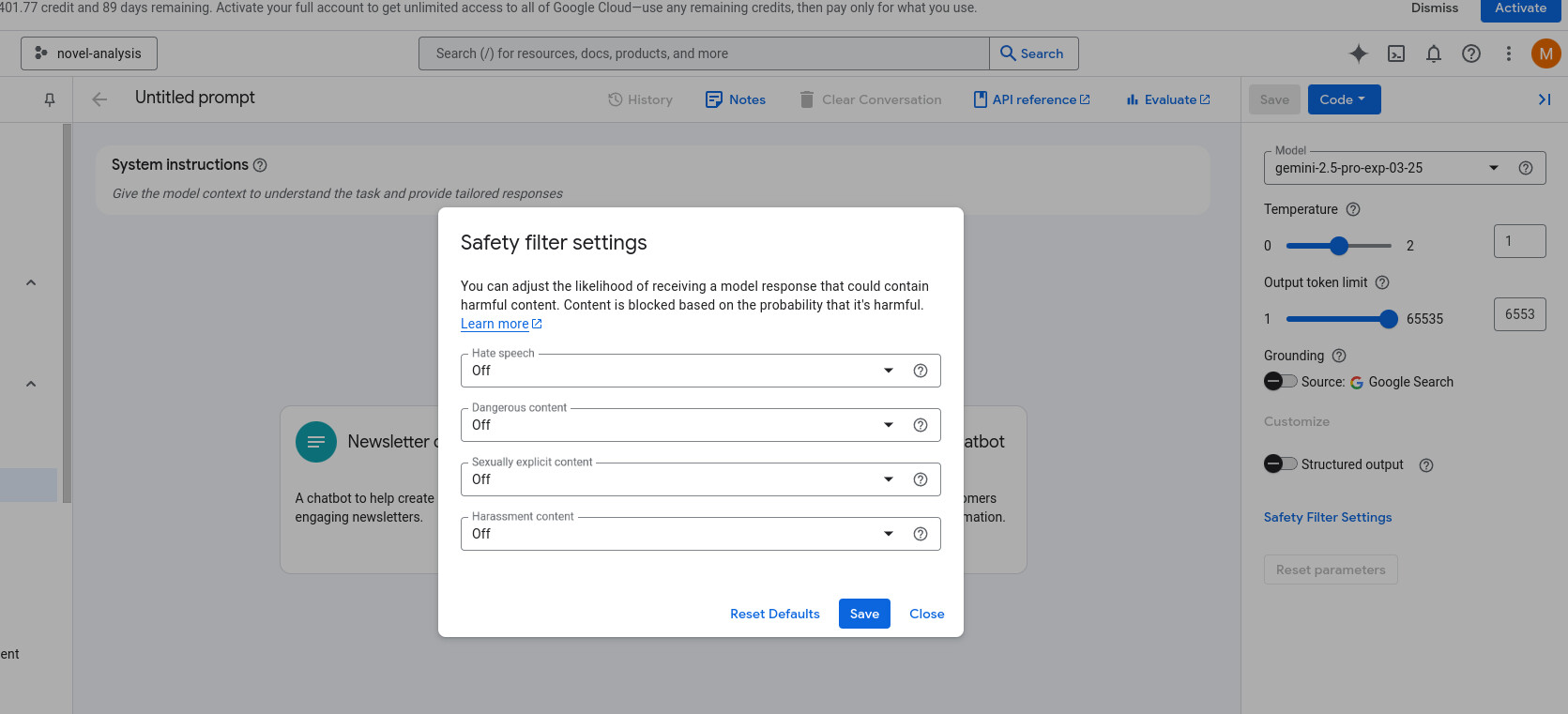Open Gemini AI assistant sparkle icon
Image resolution: width=1568 pixels, height=714 pixels.
coord(1358,53)
